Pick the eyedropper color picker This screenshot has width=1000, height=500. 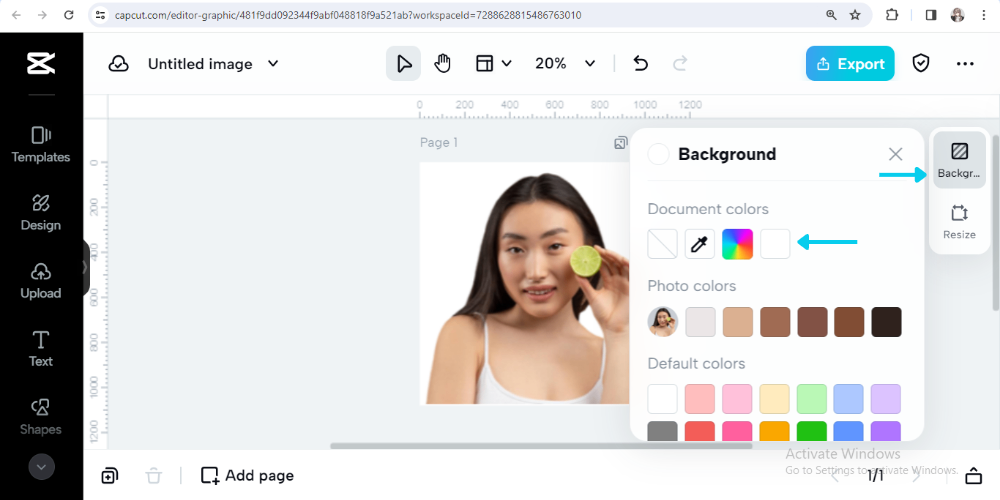click(700, 244)
